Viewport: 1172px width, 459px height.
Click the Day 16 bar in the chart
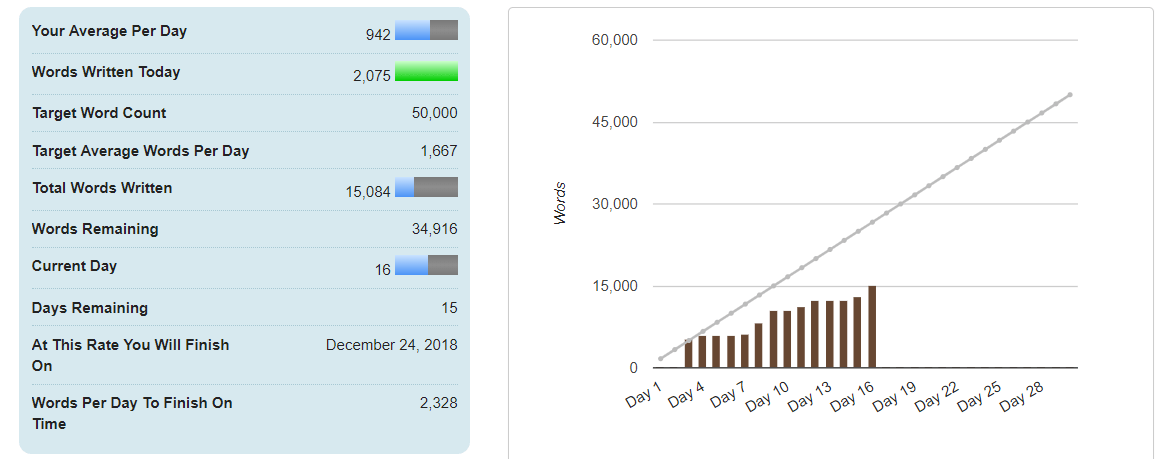pos(872,328)
